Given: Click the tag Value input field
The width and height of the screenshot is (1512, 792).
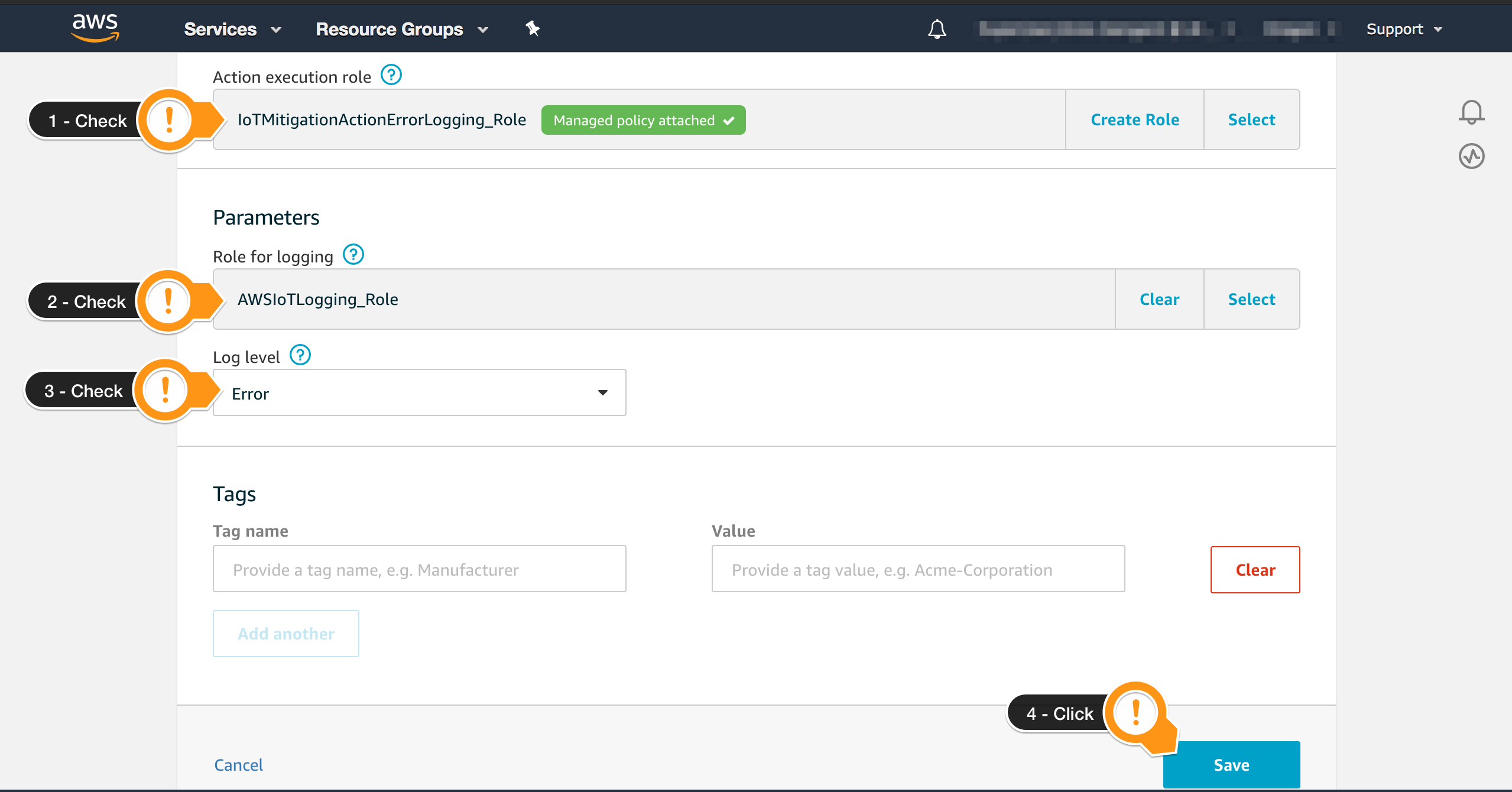Looking at the screenshot, I should [x=918, y=569].
